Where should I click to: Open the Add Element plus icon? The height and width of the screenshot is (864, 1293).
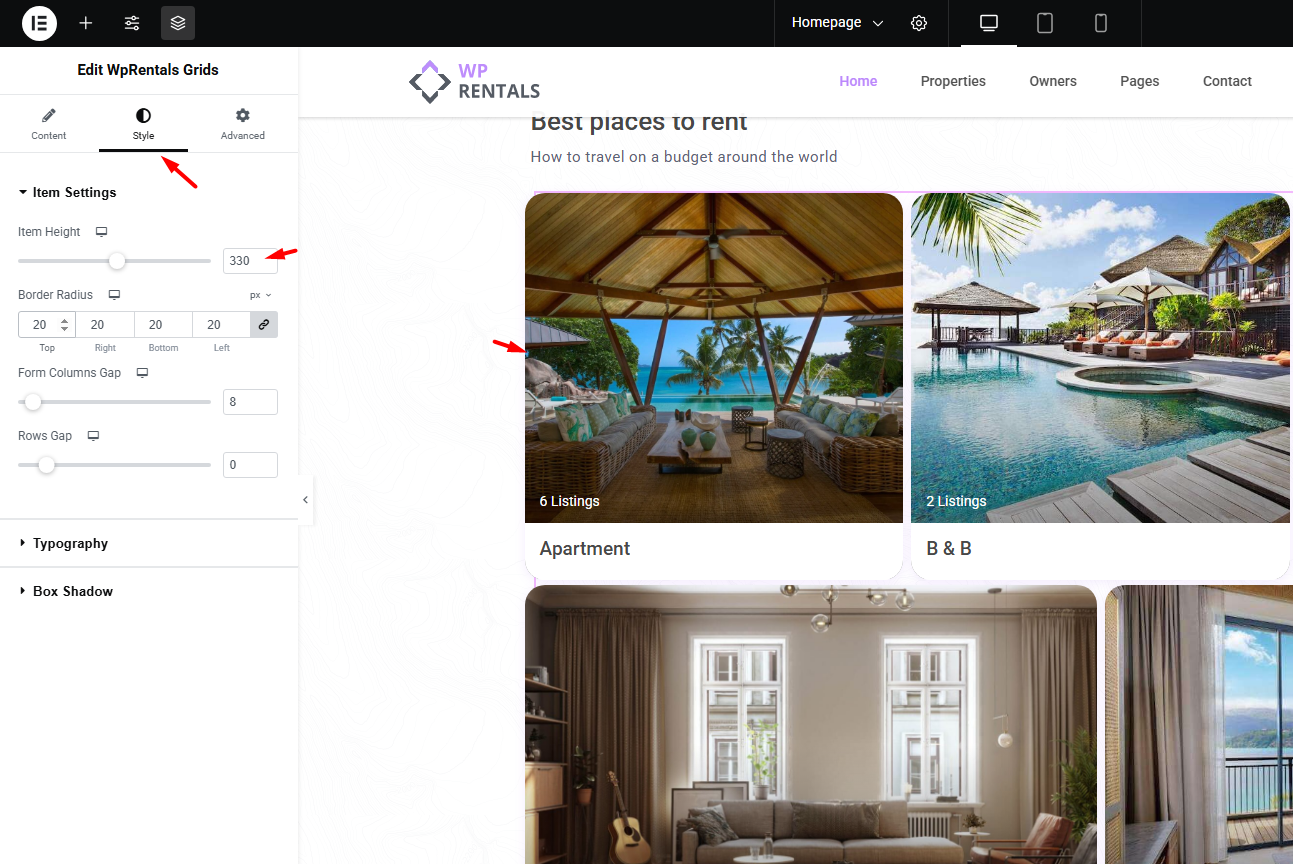[86, 23]
